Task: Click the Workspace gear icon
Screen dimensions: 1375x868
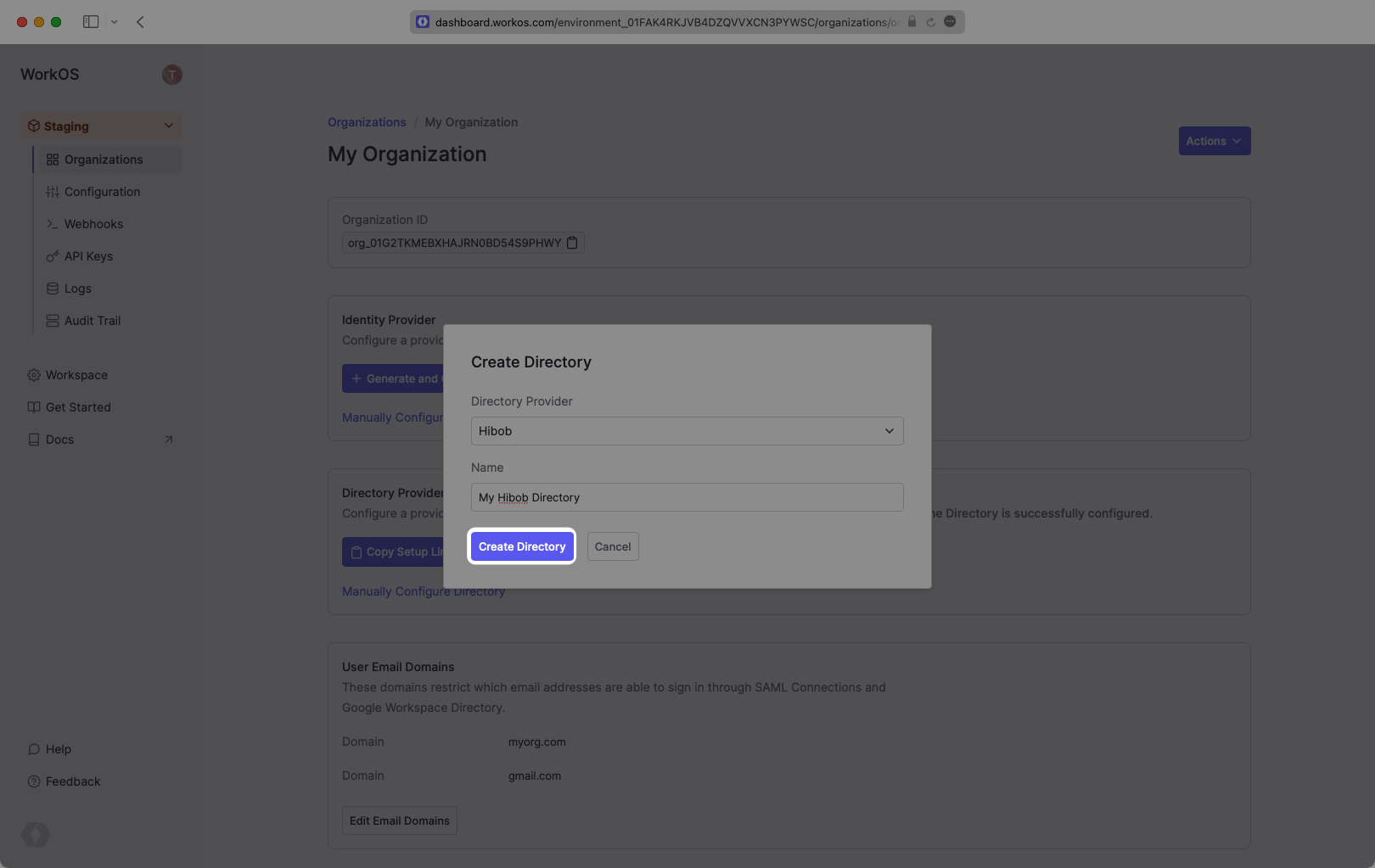Action: coord(34,375)
